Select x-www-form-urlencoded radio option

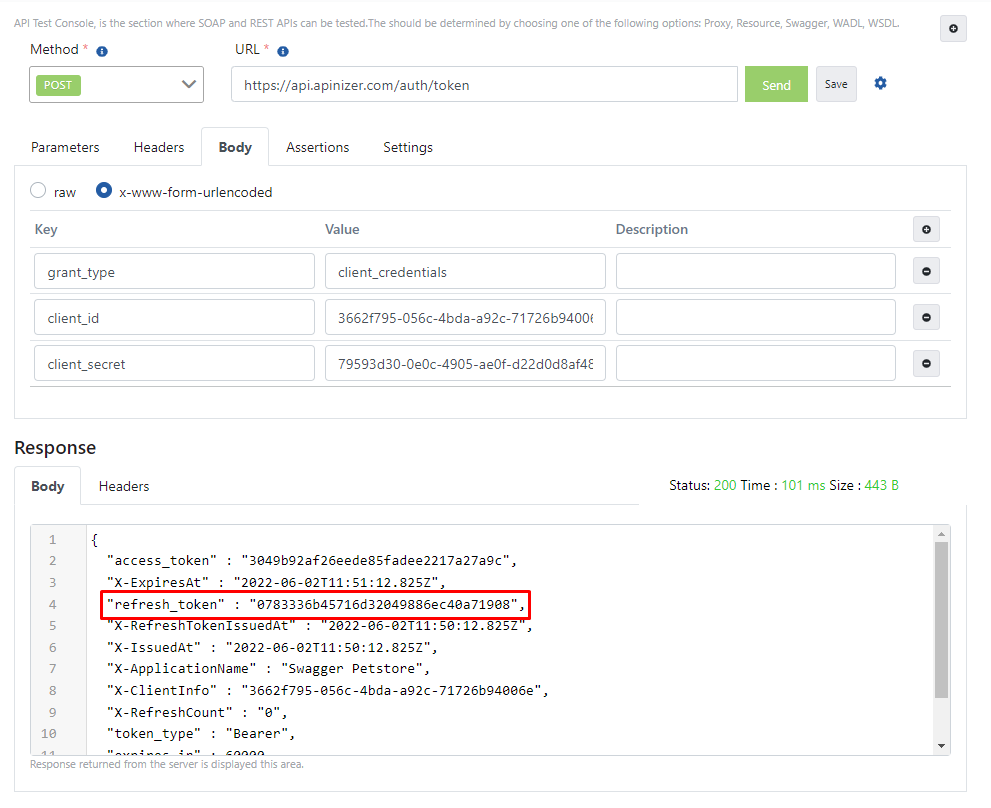[x=104, y=191]
